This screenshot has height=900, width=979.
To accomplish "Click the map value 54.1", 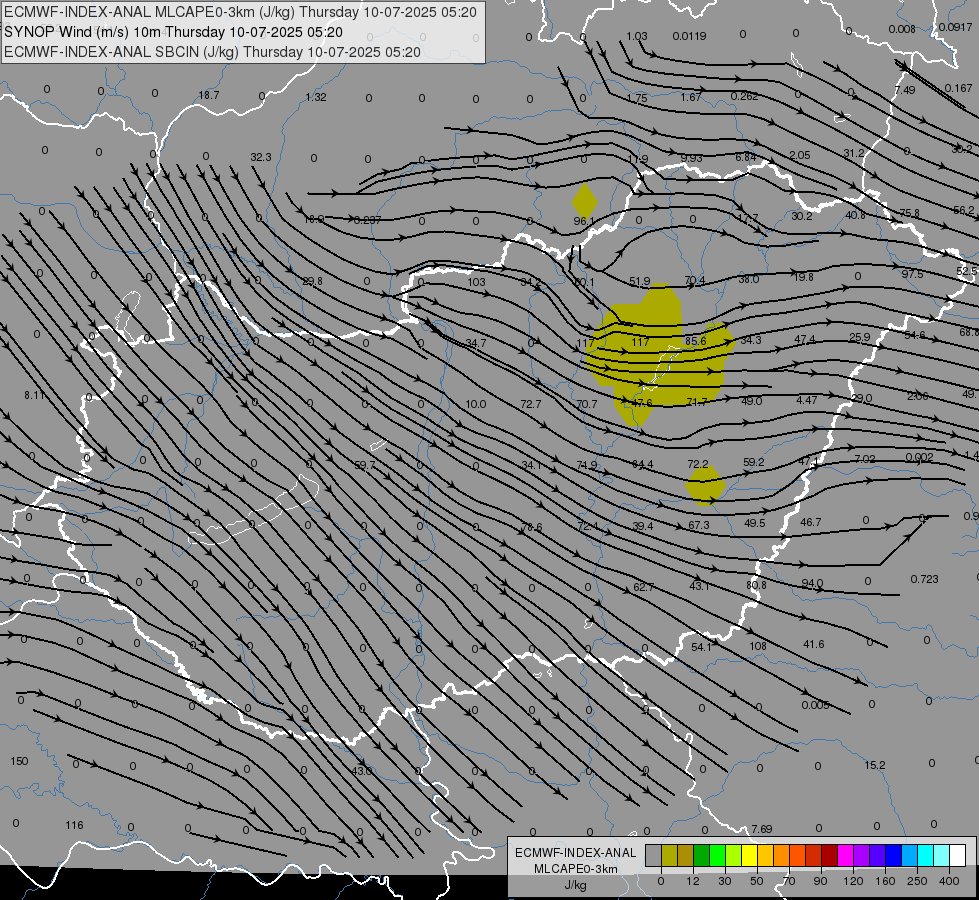I will coord(701,647).
